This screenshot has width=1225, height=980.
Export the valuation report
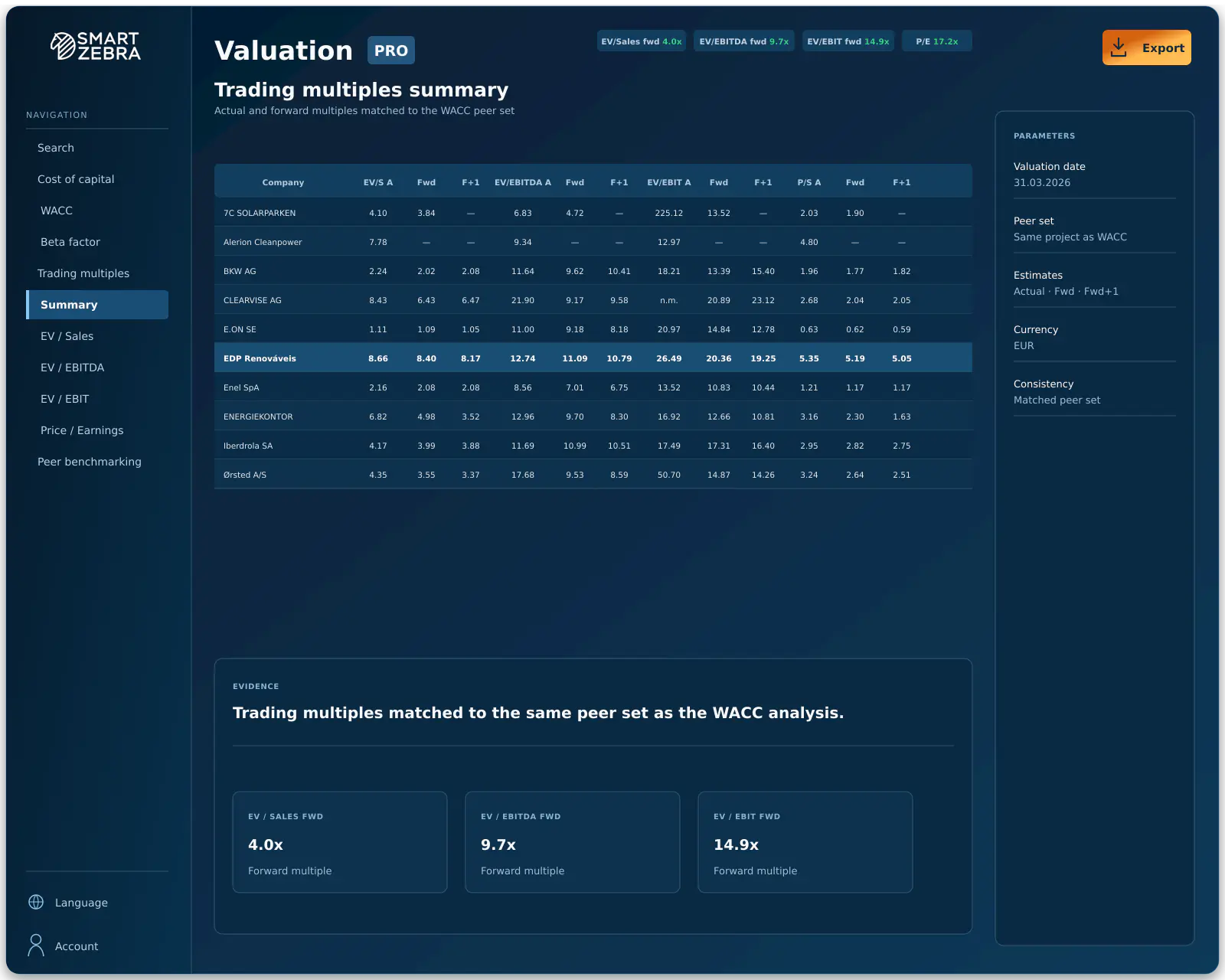(1146, 47)
